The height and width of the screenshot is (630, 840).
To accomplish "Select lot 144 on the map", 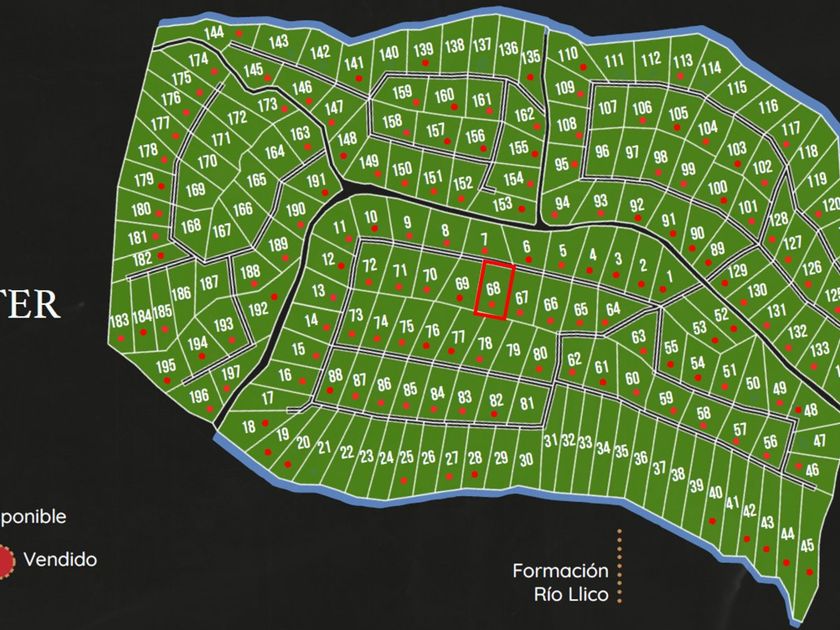I will click(x=214, y=32).
